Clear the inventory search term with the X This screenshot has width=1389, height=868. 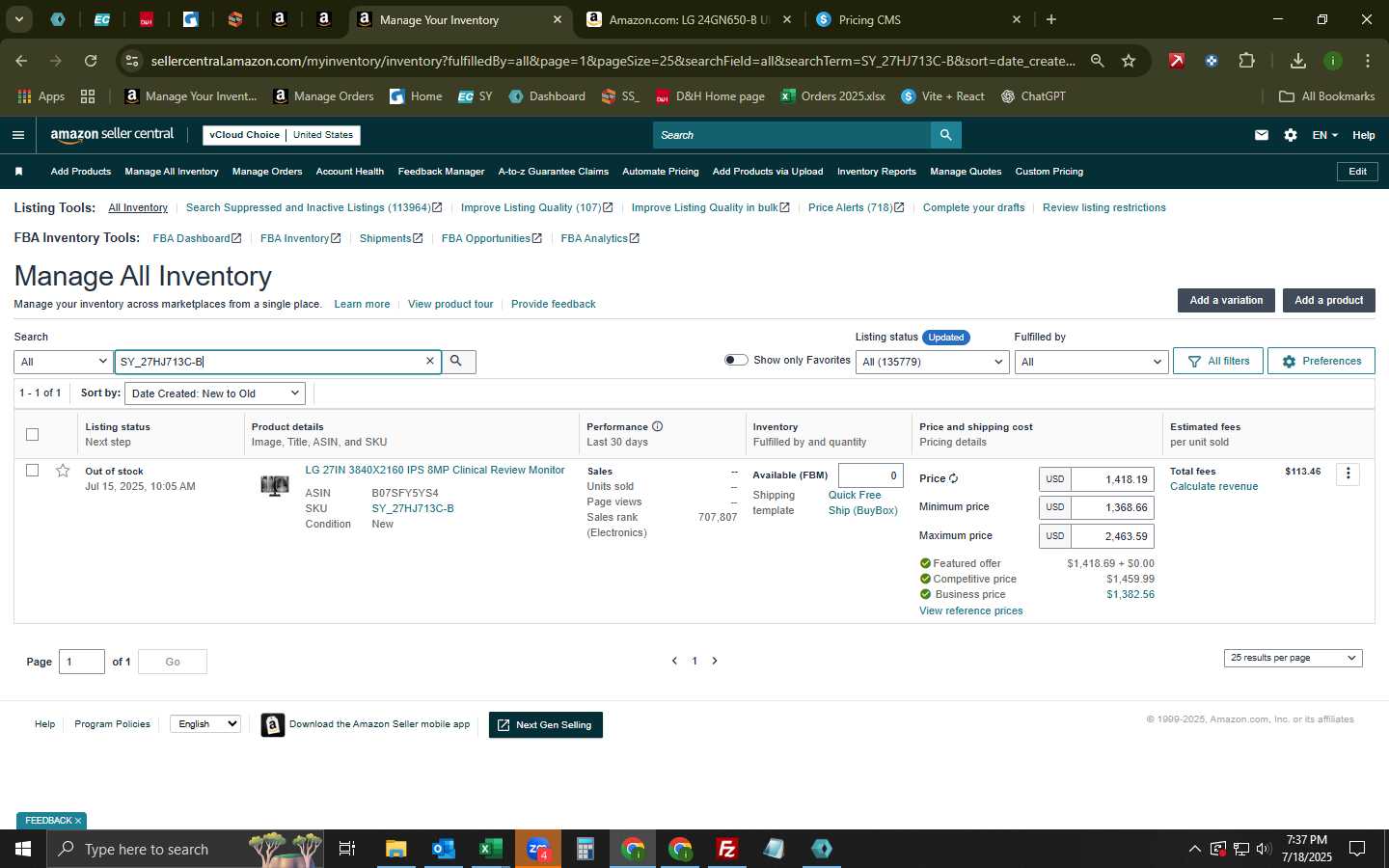point(430,361)
